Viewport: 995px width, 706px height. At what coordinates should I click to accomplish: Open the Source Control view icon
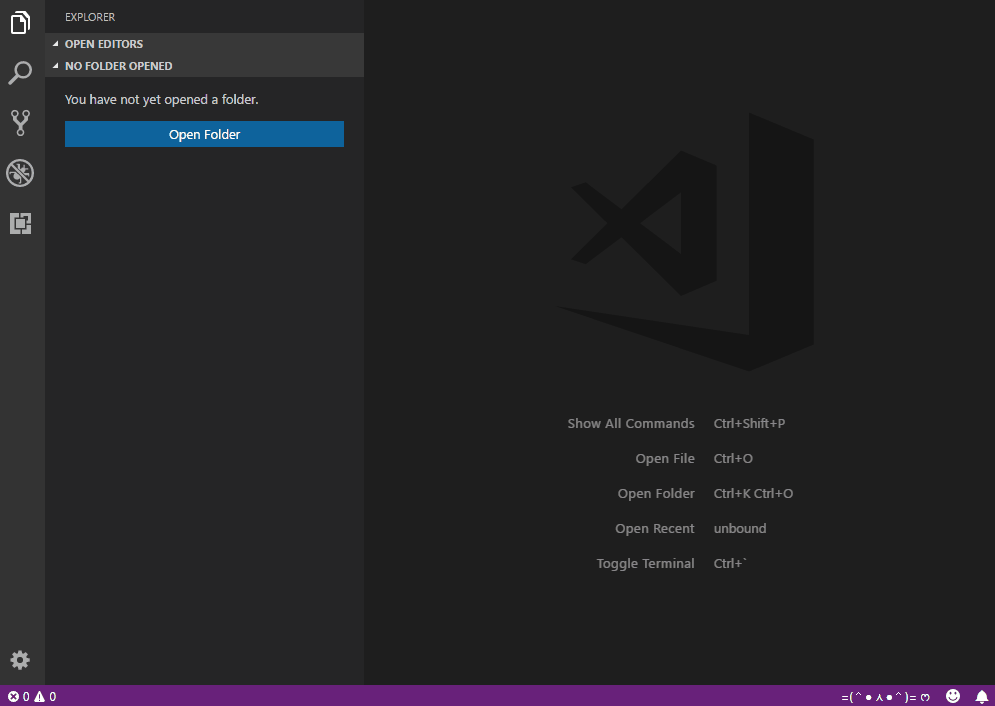click(20, 123)
